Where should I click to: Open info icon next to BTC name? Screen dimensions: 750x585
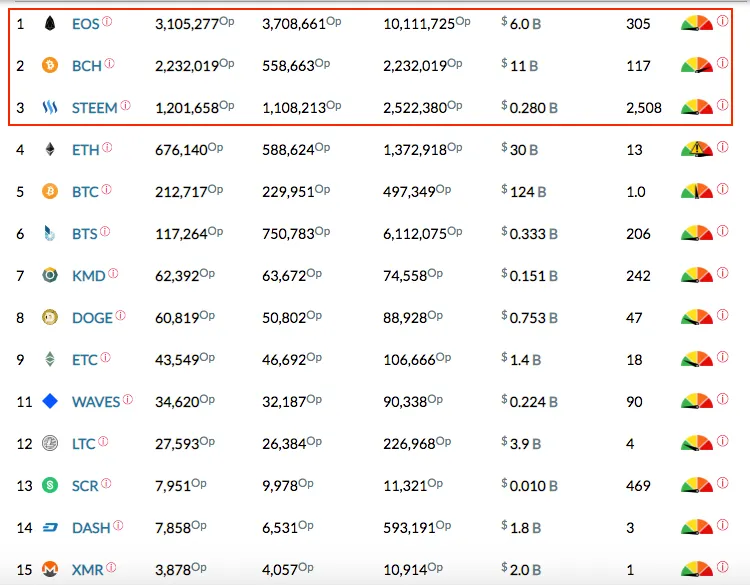[x=107, y=189]
